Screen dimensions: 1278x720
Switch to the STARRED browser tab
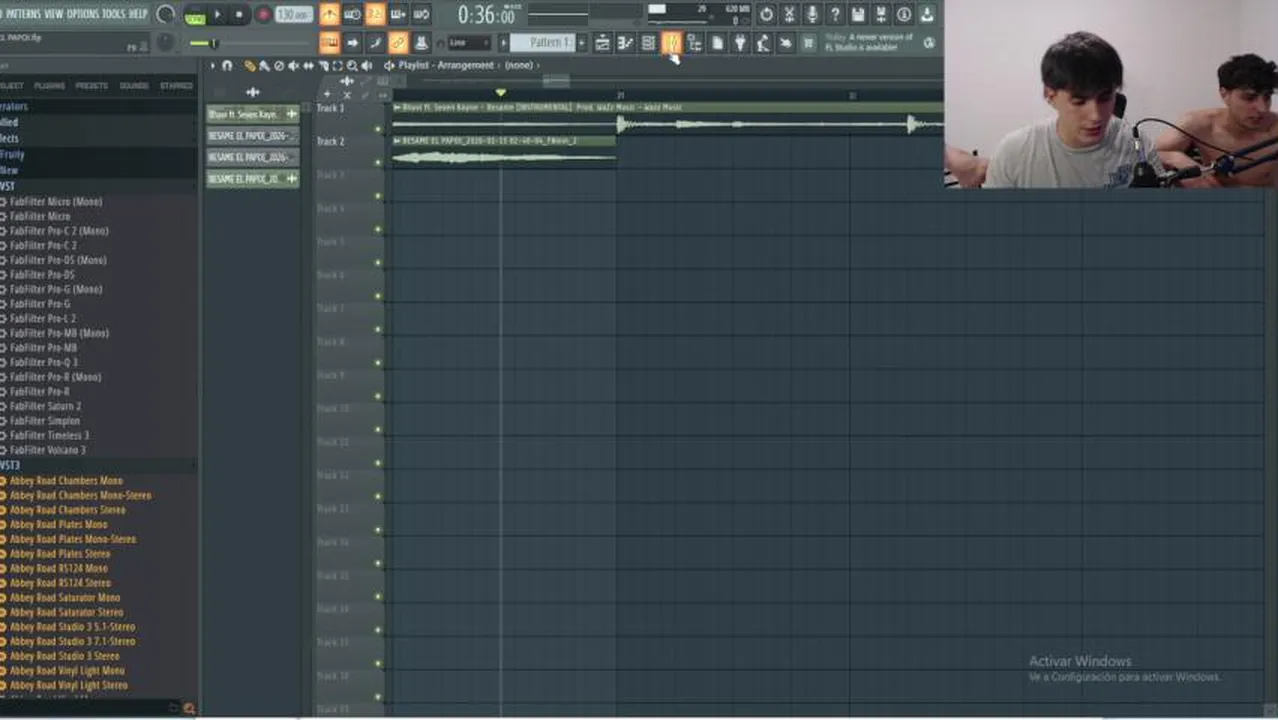coord(176,86)
